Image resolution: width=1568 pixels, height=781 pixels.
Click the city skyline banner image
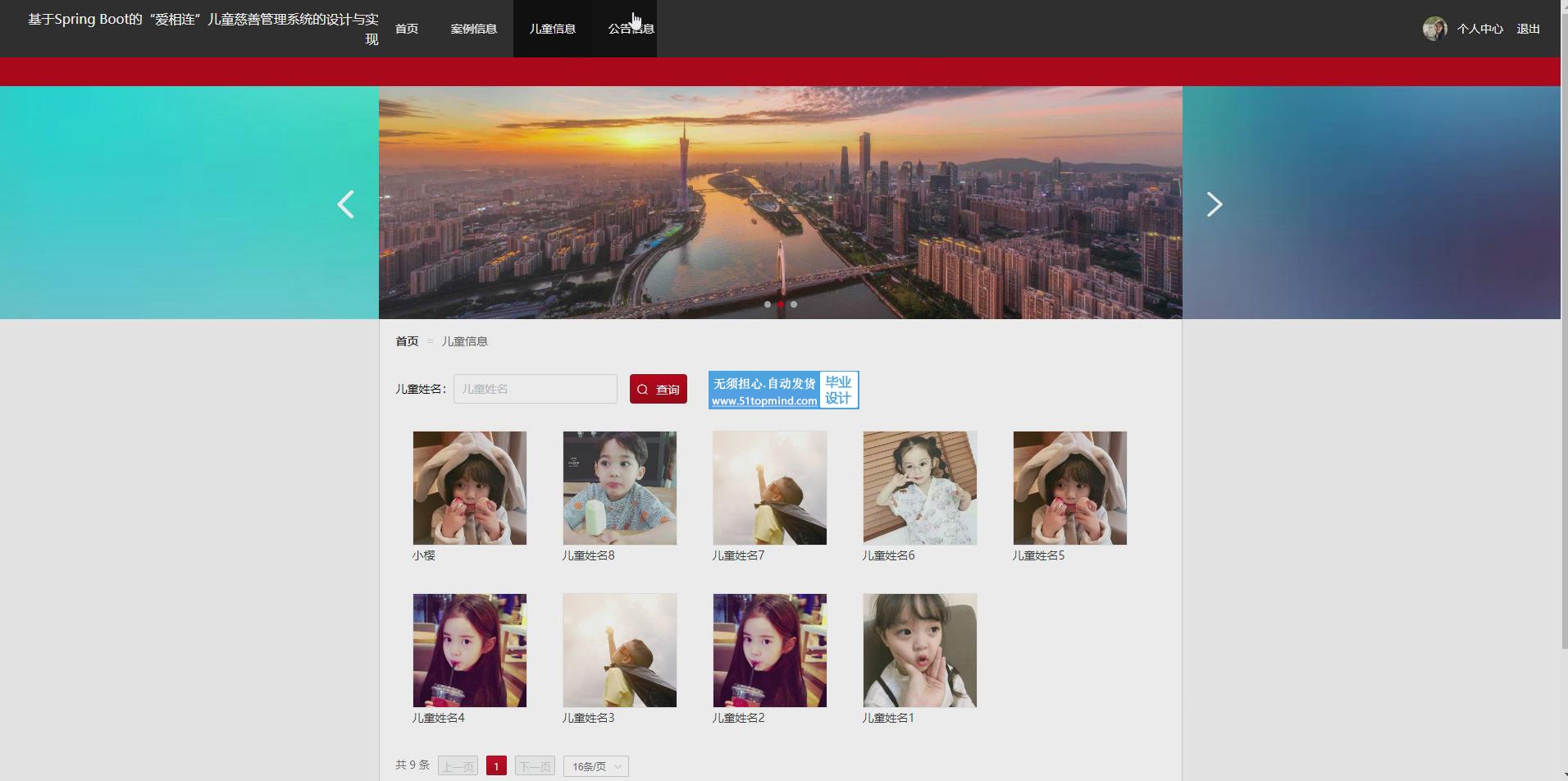coord(781,203)
